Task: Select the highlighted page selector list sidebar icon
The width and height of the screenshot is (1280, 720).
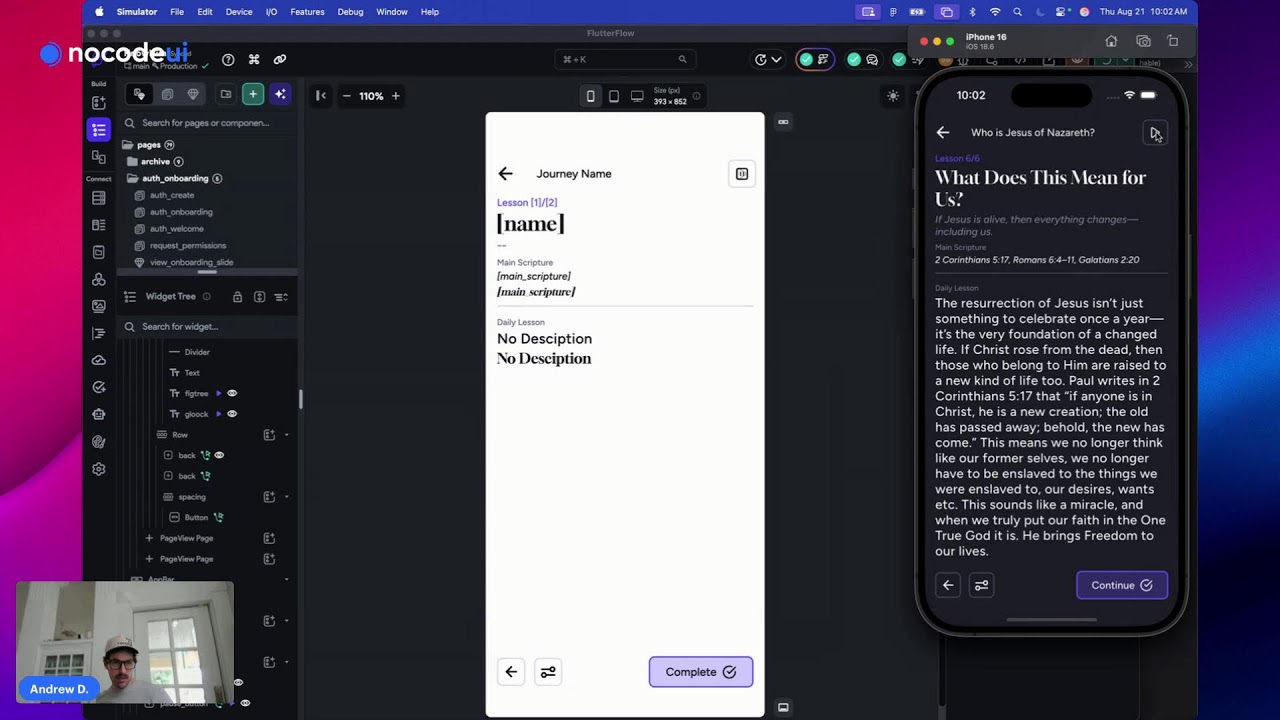Action: coord(99,129)
